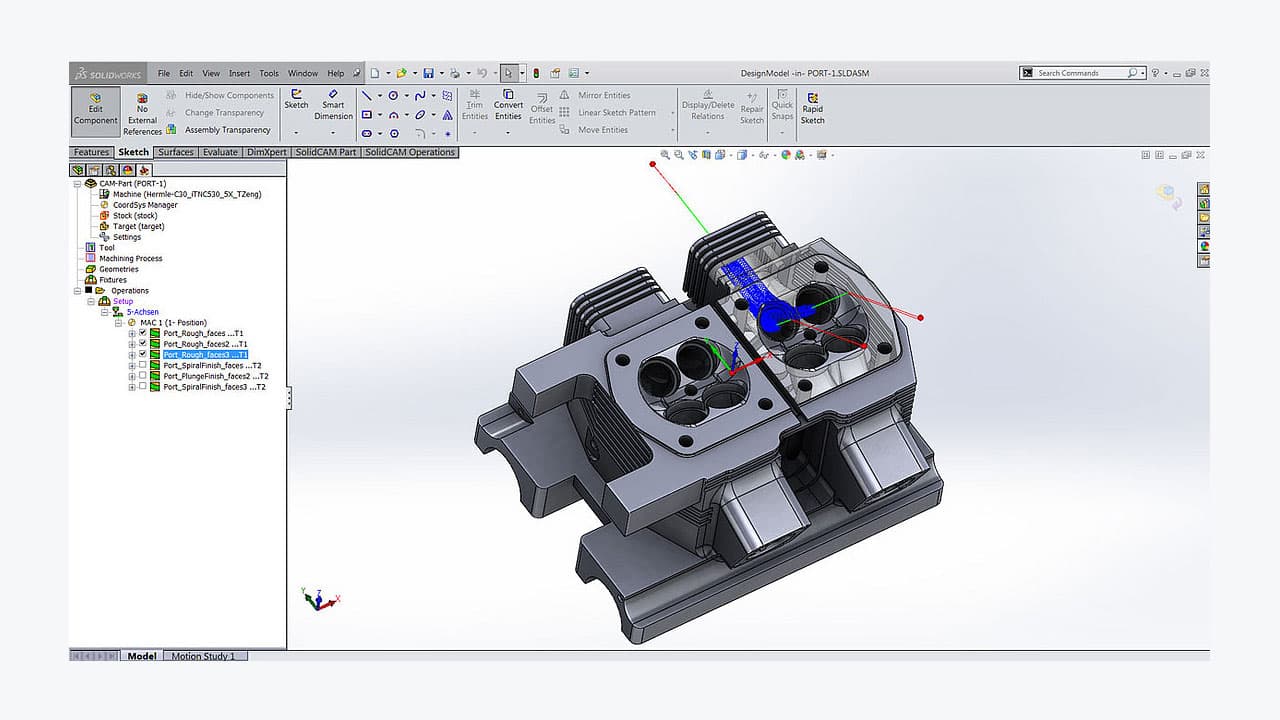
Task: Collapse the Operations tree node
Action: coord(76,290)
